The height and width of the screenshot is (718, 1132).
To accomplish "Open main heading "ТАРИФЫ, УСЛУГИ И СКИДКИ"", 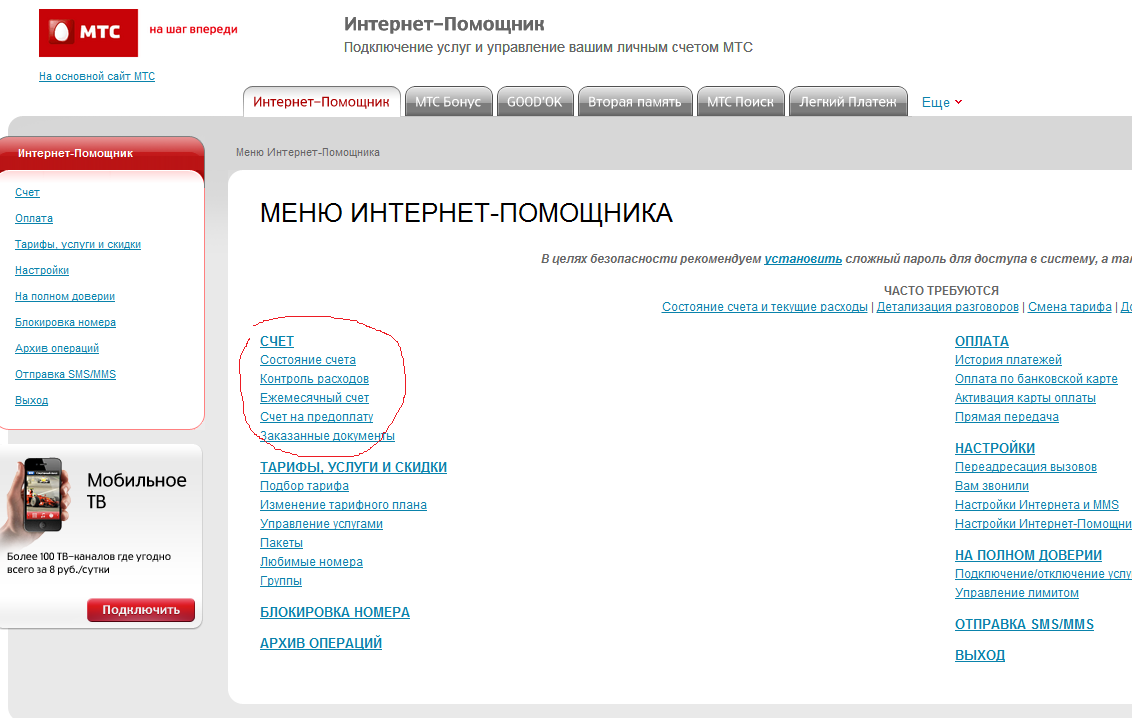I will 353,467.
